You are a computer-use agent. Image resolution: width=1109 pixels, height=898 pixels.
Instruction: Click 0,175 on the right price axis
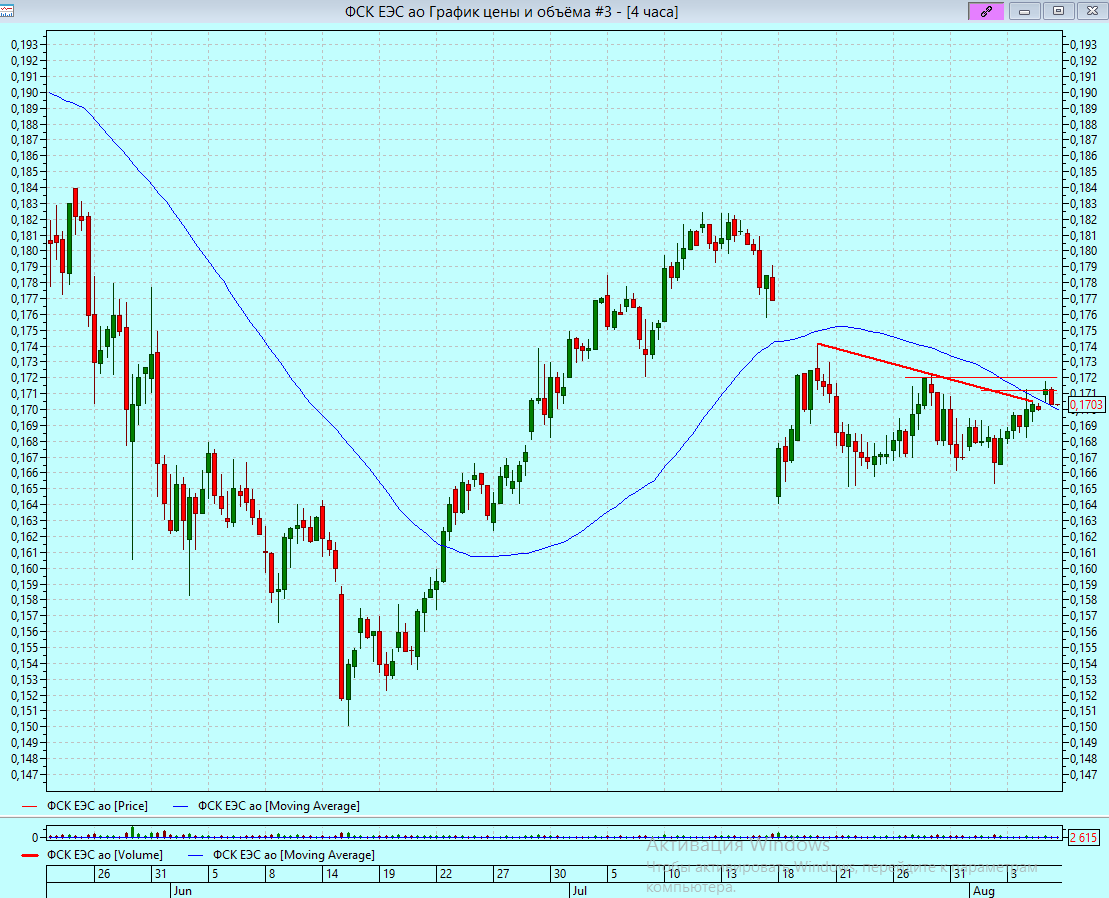coord(1084,330)
